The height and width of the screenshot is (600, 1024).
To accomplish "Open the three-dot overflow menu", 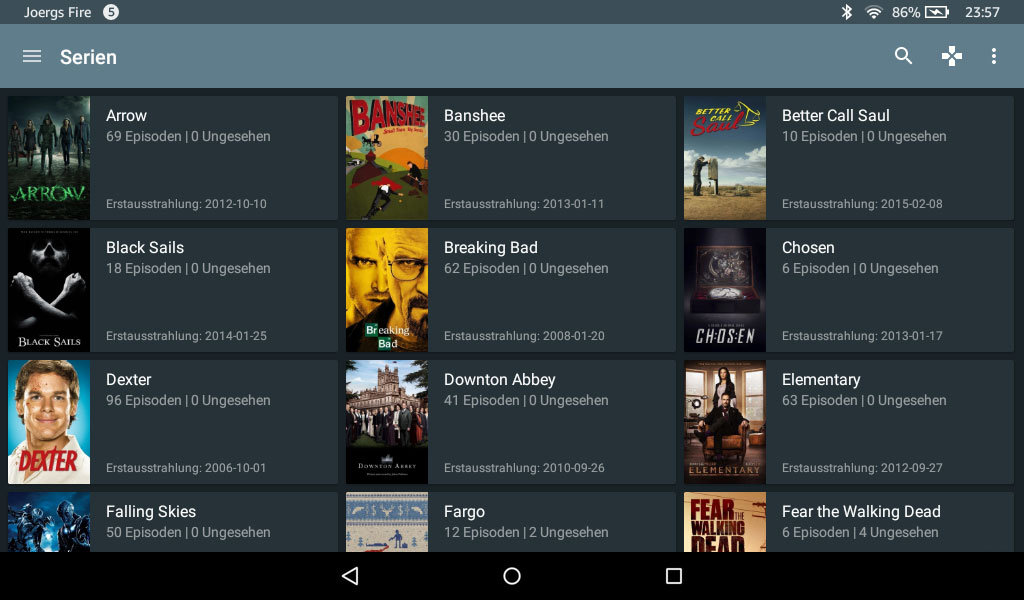I will pos(993,56).
